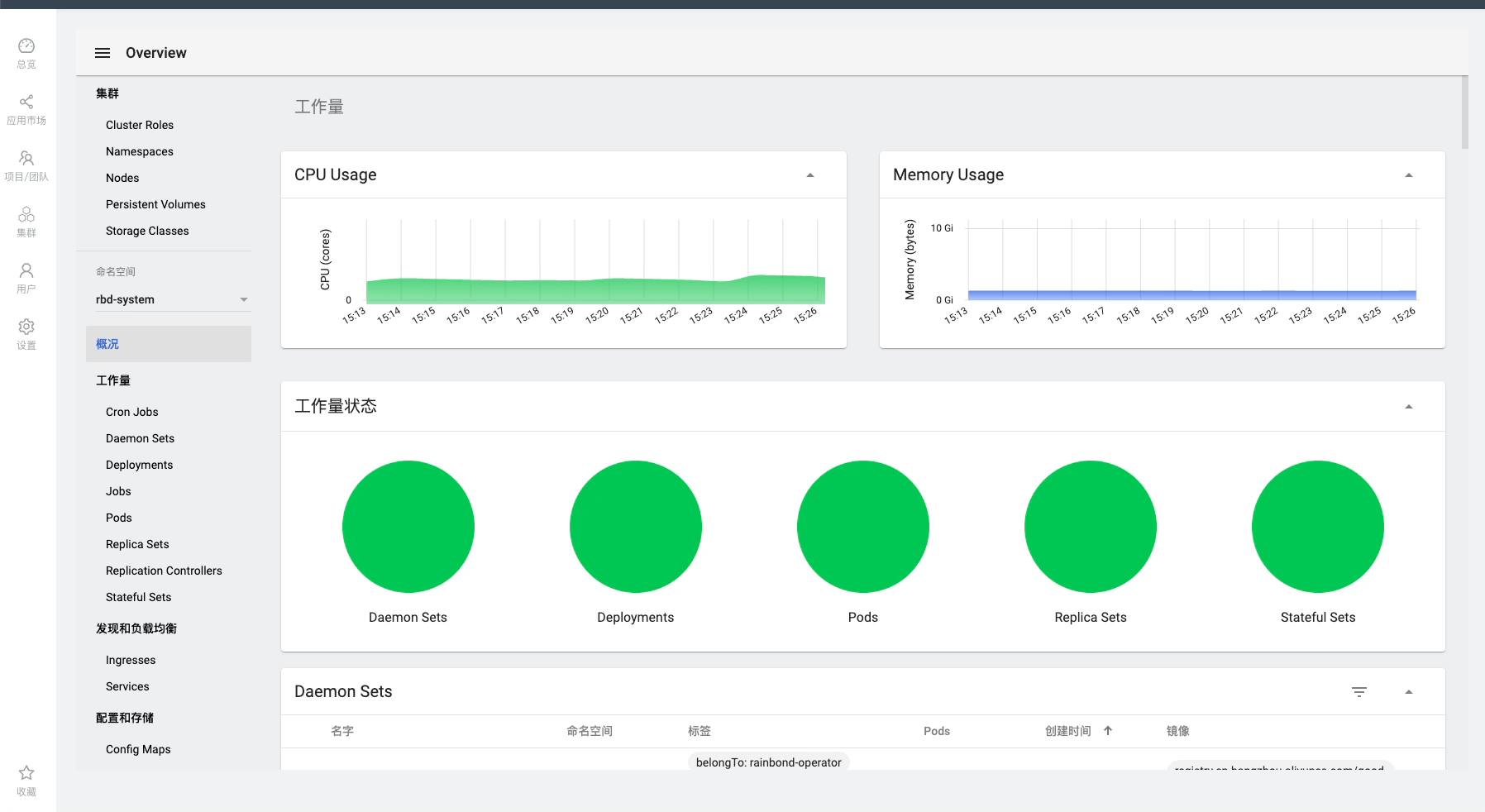Select 概况 in the side menu
This screenshot has width=1485, height=812.
pos(169,344)
